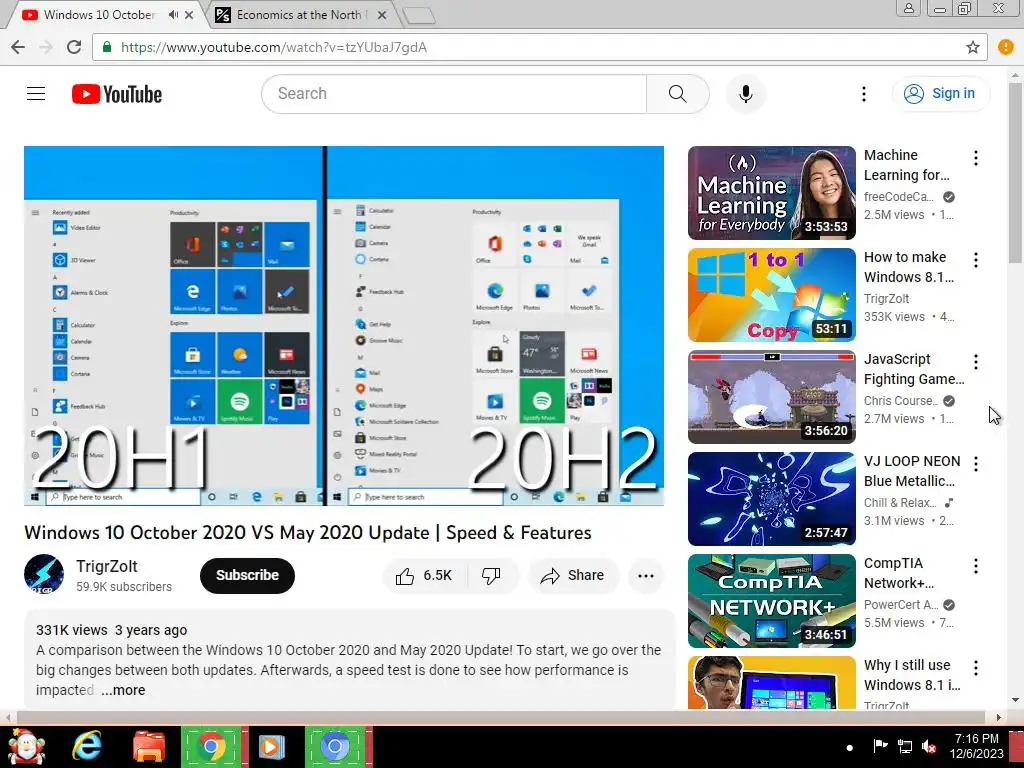Open TrigrZolt channel name link
This screenshot has height=768, width=1024.
coord(106,566)
